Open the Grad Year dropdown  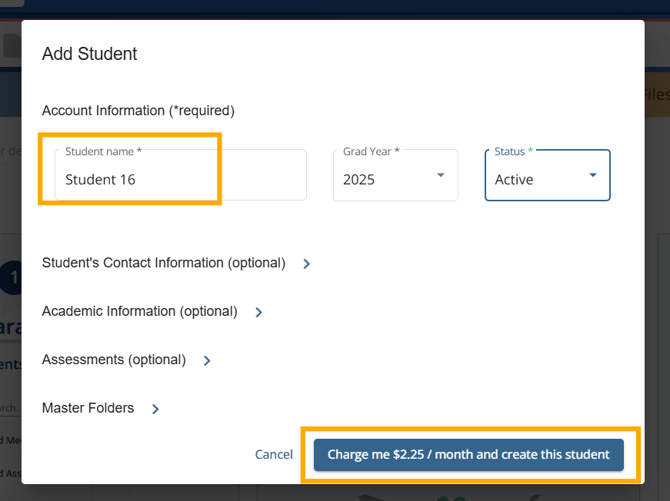point(396,175)
